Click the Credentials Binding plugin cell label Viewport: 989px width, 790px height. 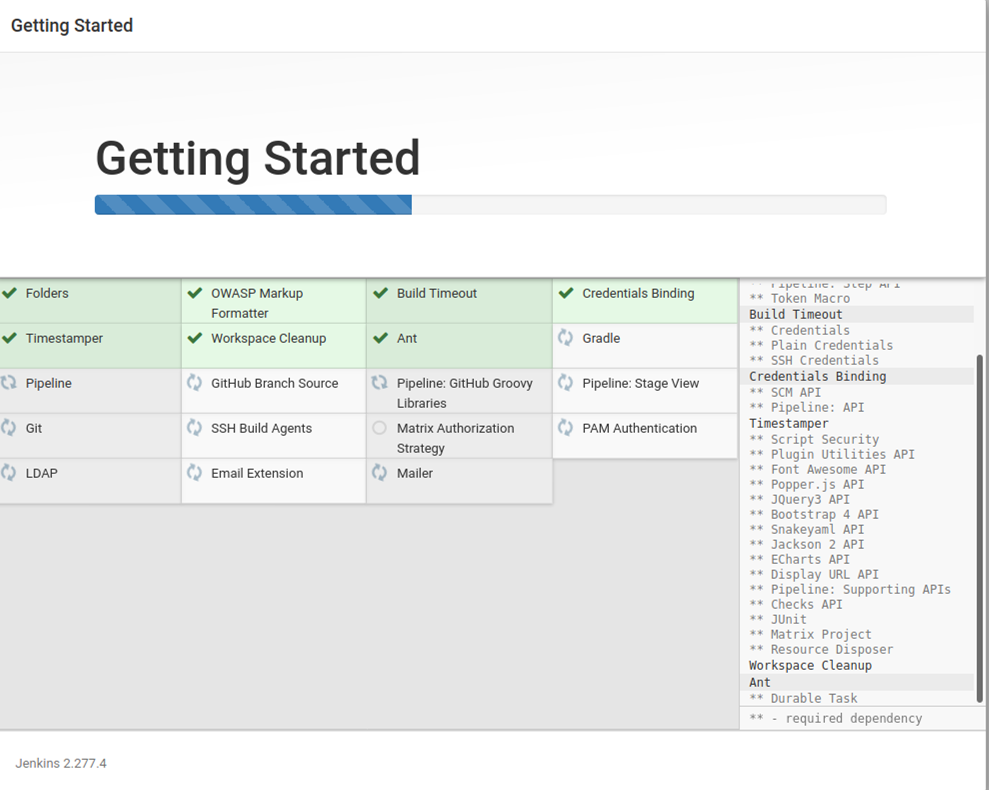[x=638, y=293]
